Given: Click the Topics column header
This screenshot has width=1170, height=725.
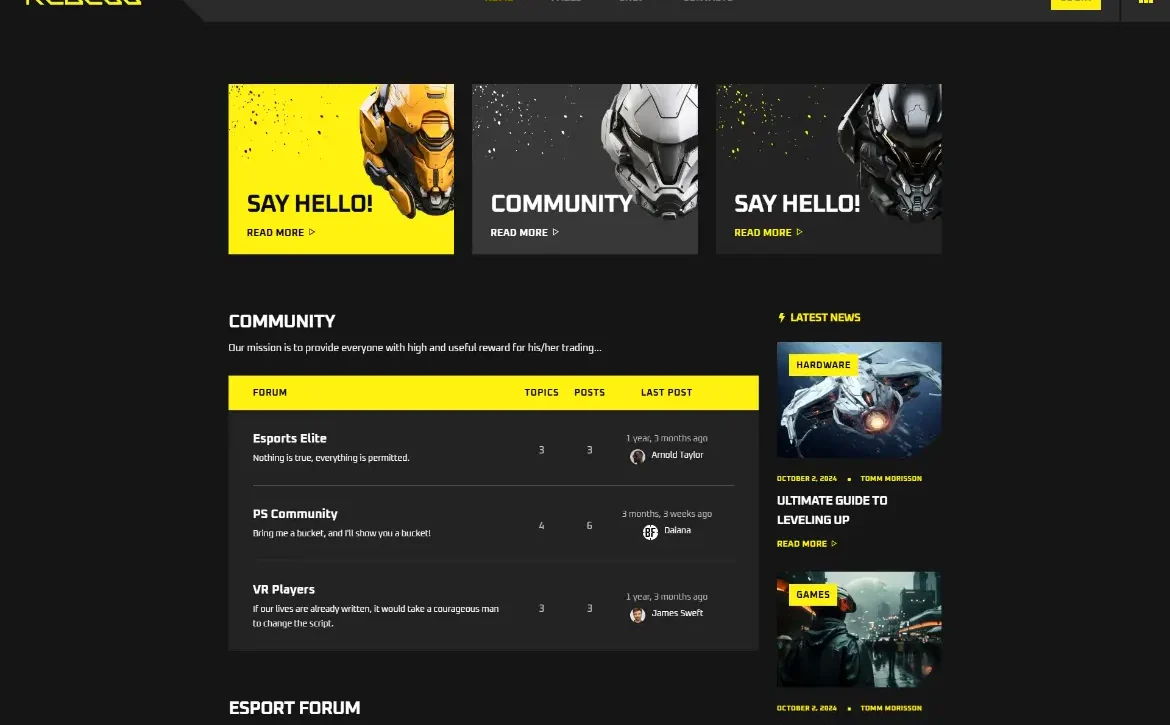Looking at the screenshot, I should coord(542,392).
